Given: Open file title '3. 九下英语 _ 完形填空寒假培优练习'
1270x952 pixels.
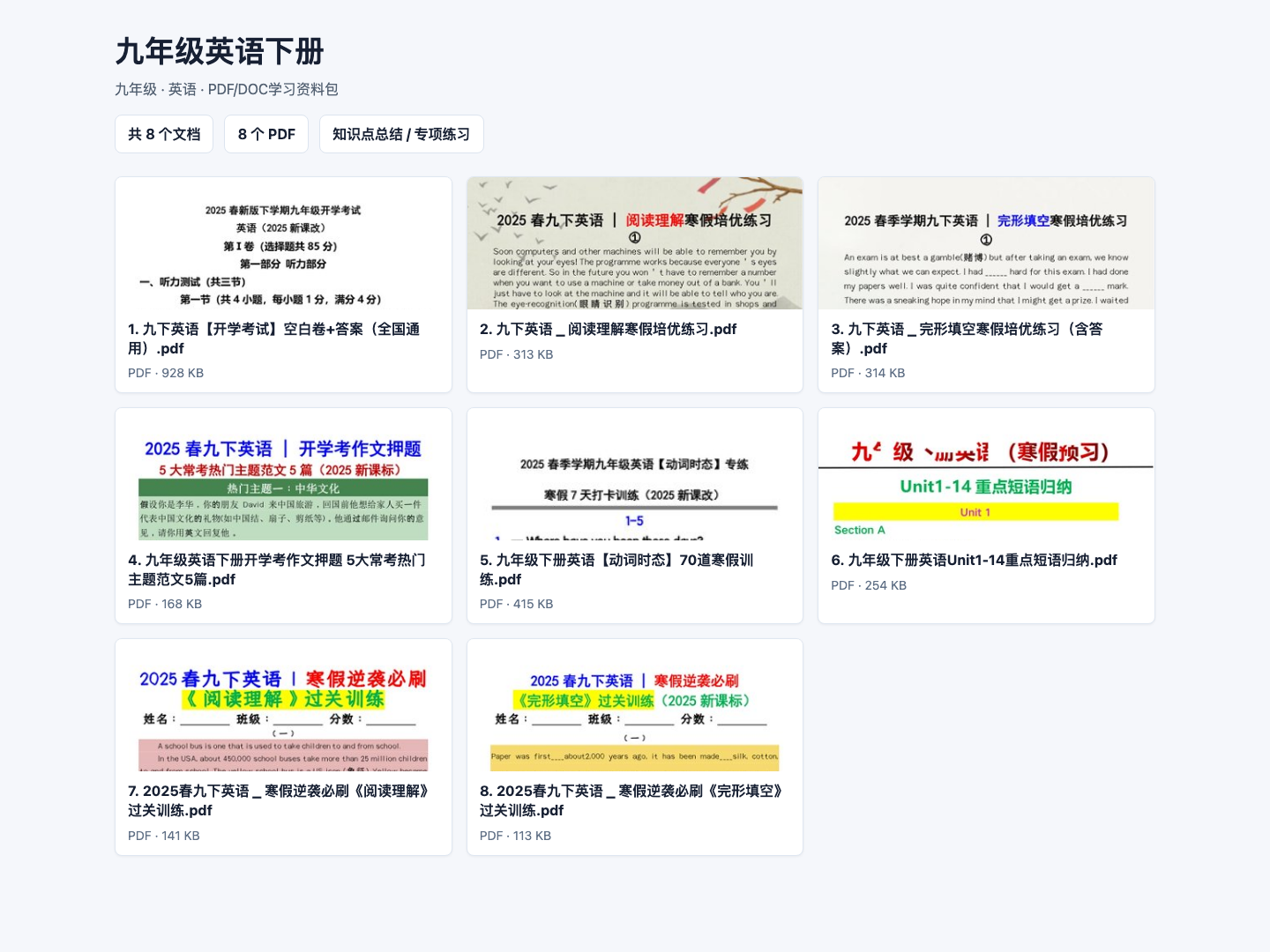Looking at the screenshot, I should coord(967,338).
